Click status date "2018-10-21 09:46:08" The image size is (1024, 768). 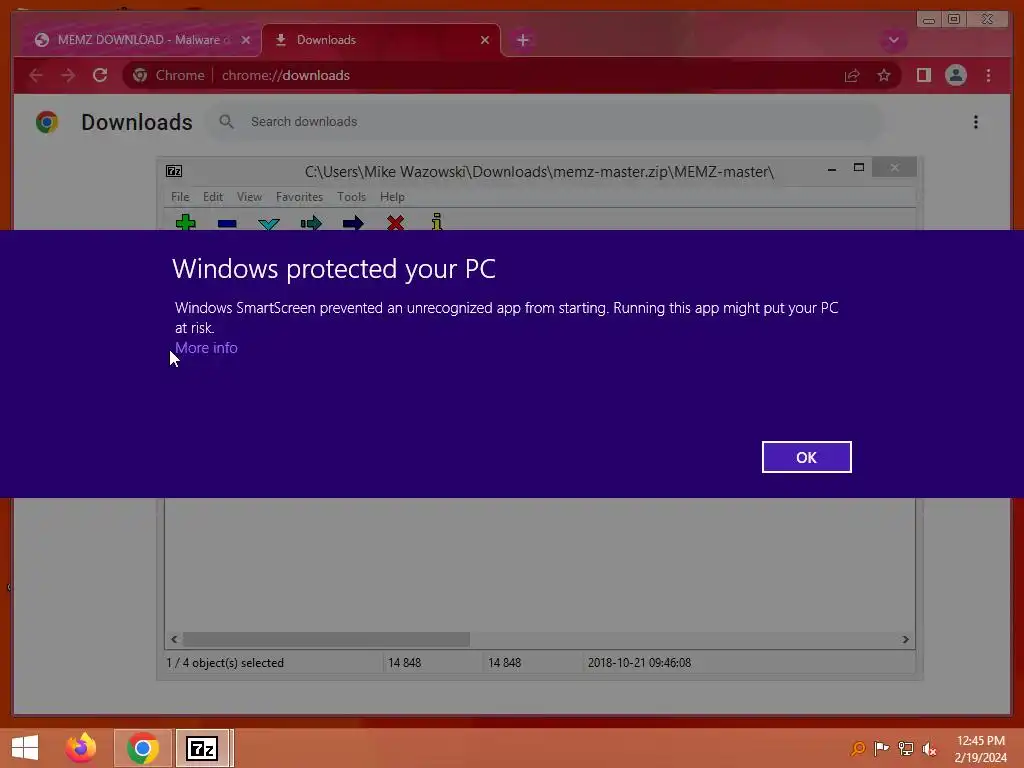coord(639,663)
